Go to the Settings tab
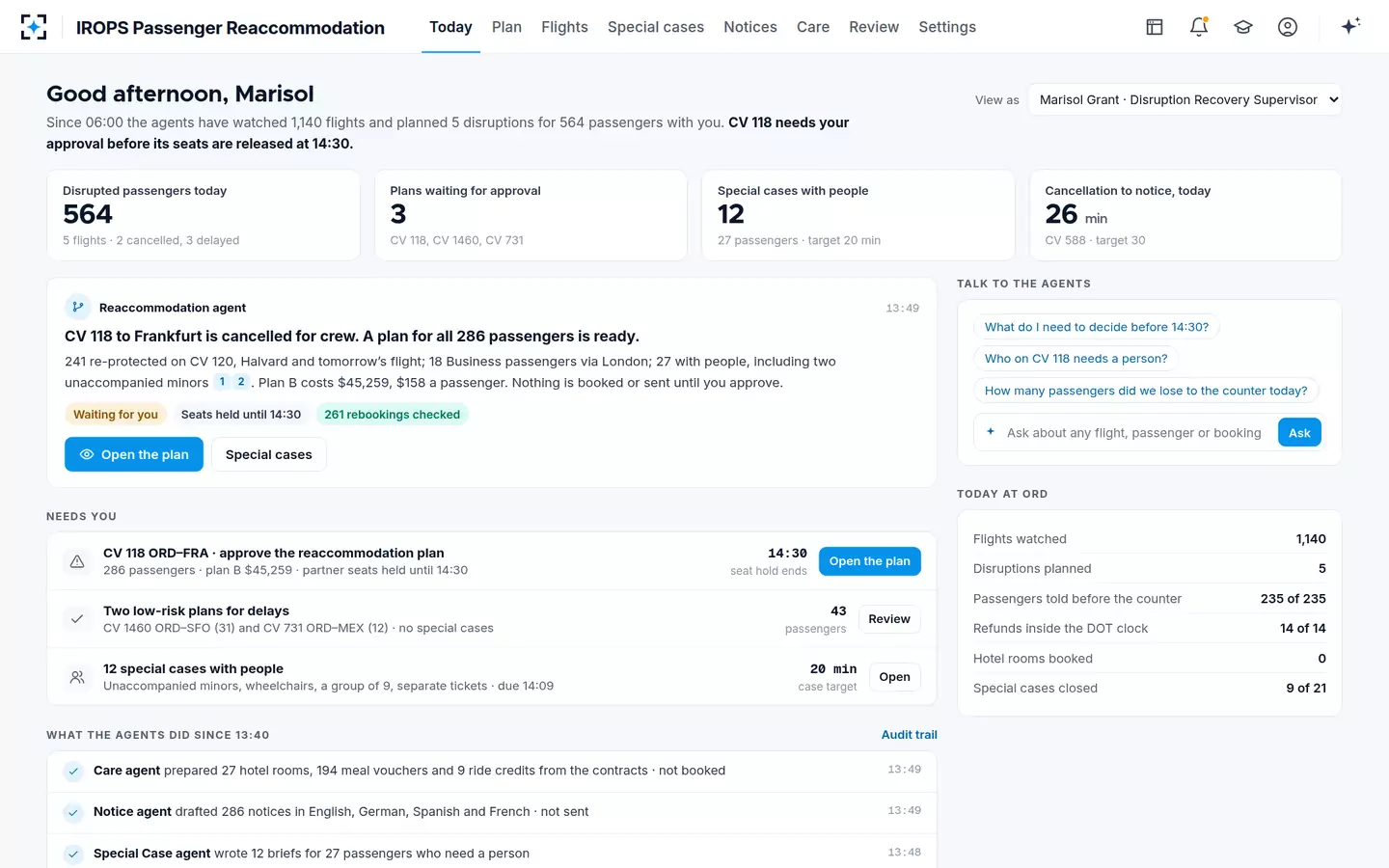 tap(947, 27)
